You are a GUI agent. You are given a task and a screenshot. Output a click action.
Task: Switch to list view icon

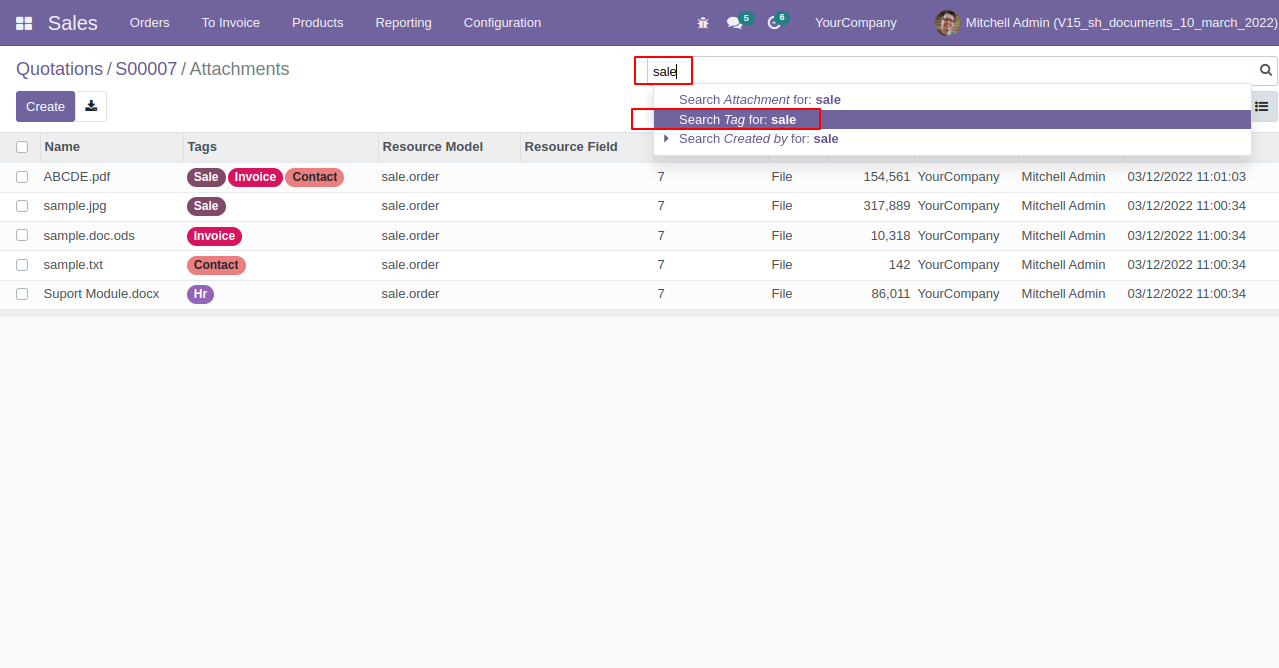[x=1262, y=106]
